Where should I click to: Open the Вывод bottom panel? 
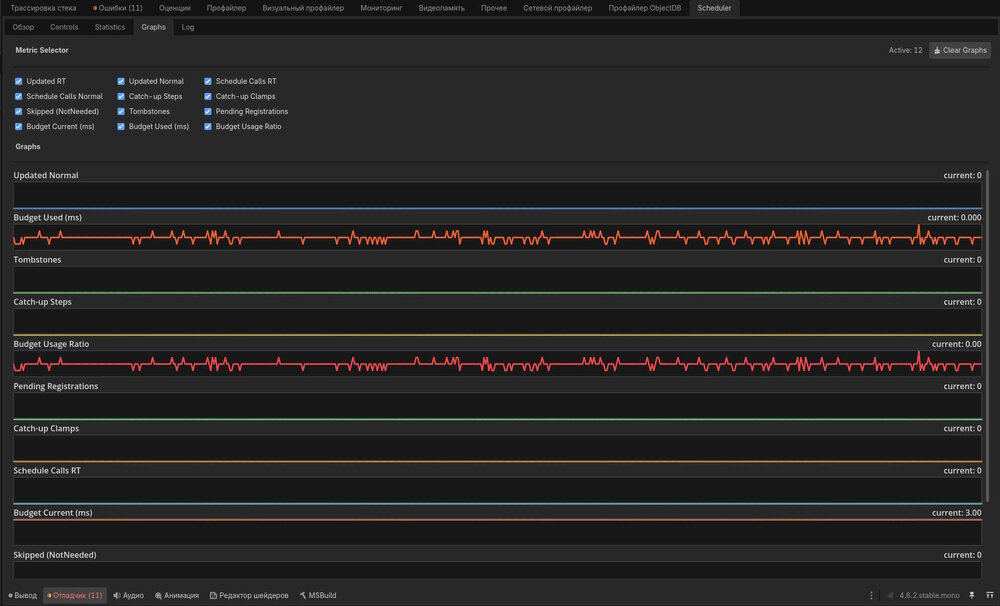pos(23,595)
